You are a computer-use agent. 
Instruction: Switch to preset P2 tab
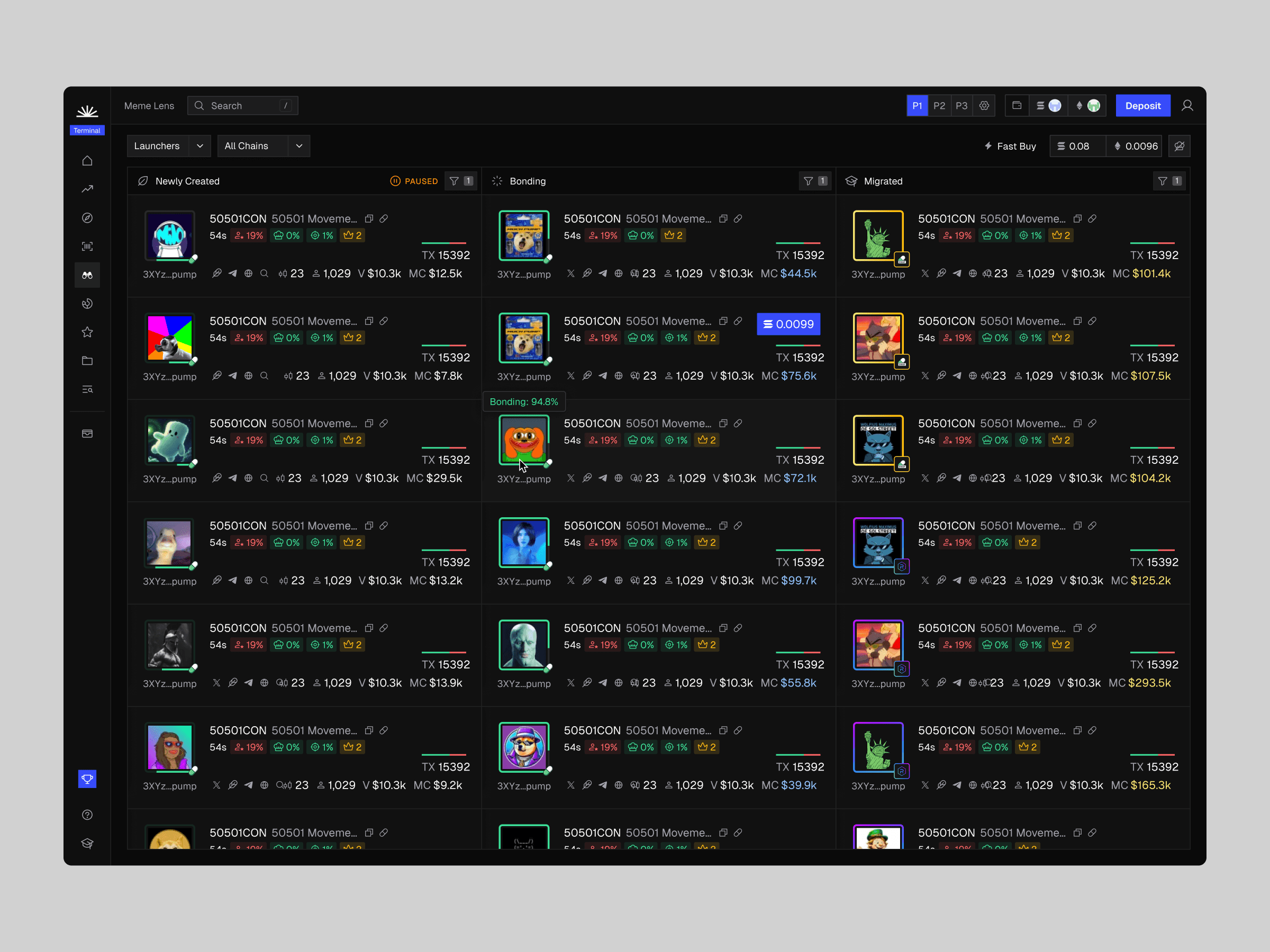pyautogui.click(x=939, y=106)
